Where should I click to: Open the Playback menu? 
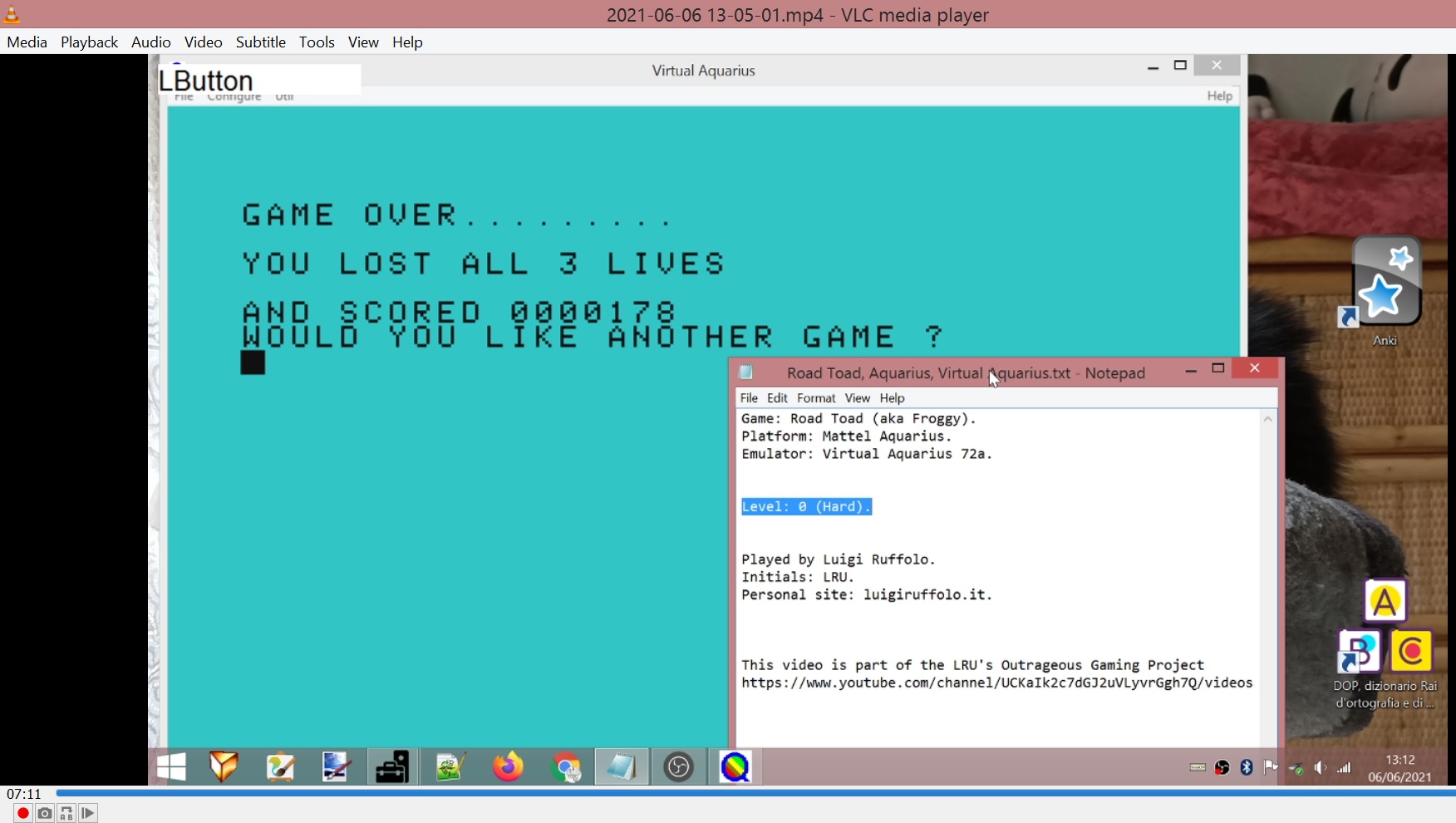point(89,42)
